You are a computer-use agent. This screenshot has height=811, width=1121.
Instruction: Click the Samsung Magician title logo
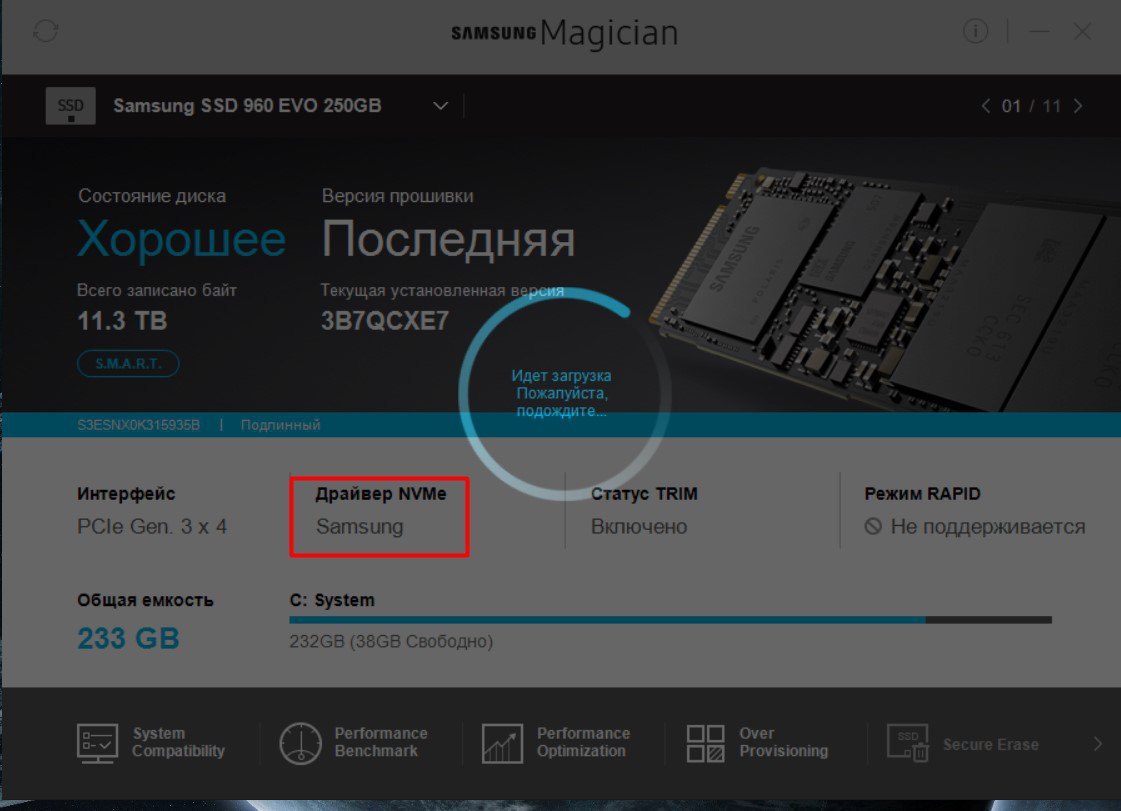[564, 33]
